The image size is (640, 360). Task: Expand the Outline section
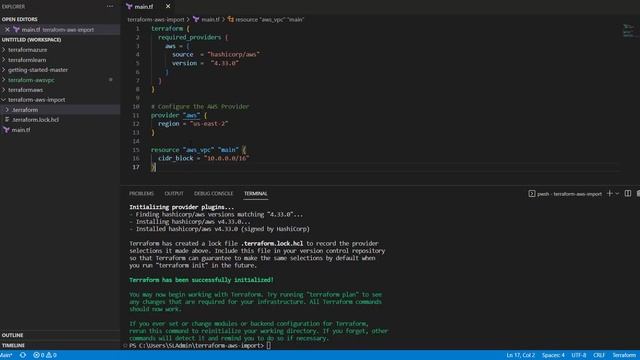click(x=13, y=335)
